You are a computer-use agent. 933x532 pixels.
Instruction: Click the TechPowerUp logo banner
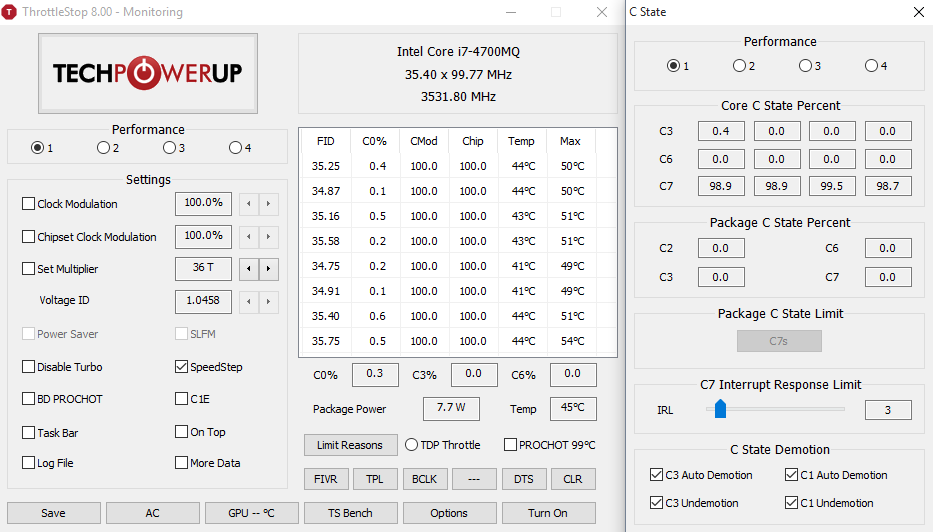[148, 73]
